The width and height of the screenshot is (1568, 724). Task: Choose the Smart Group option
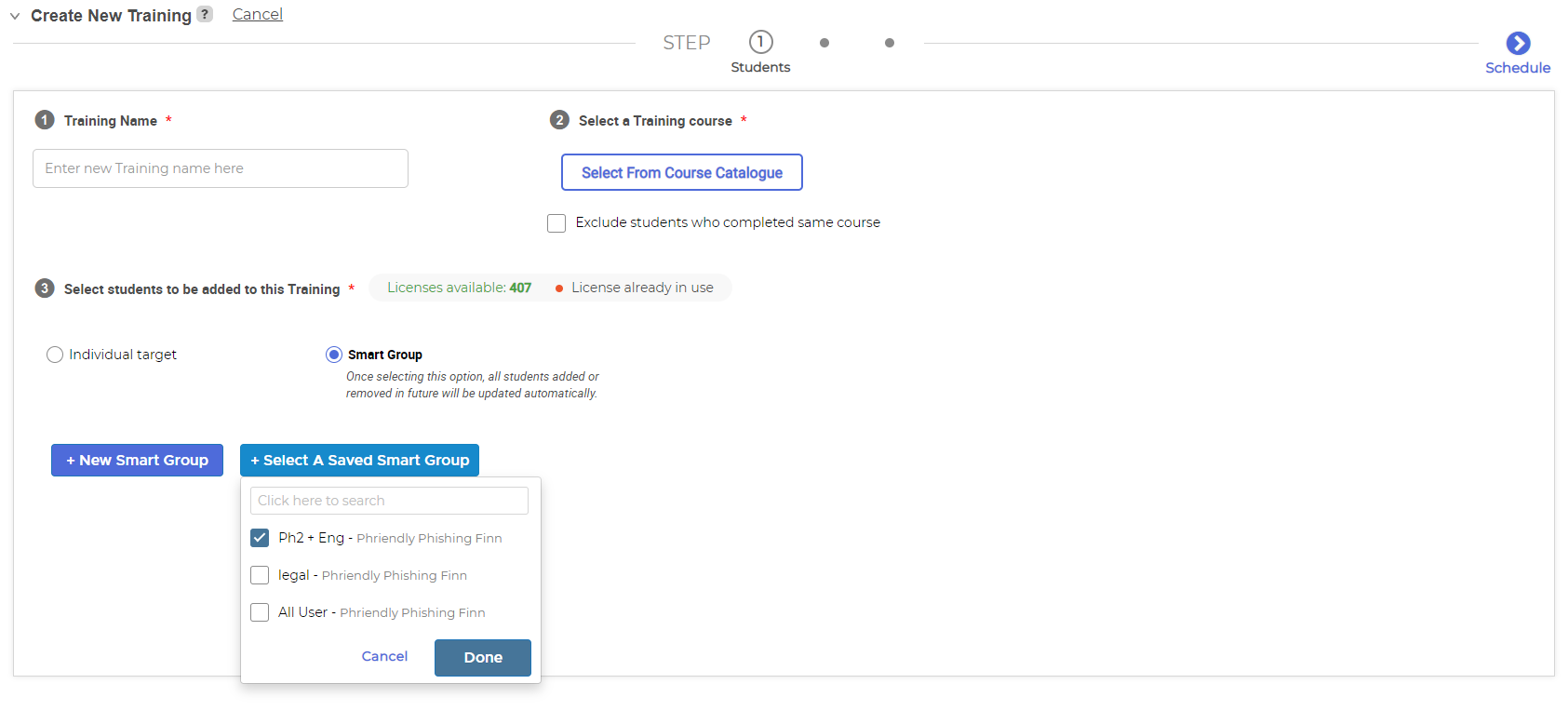point(334,355)
